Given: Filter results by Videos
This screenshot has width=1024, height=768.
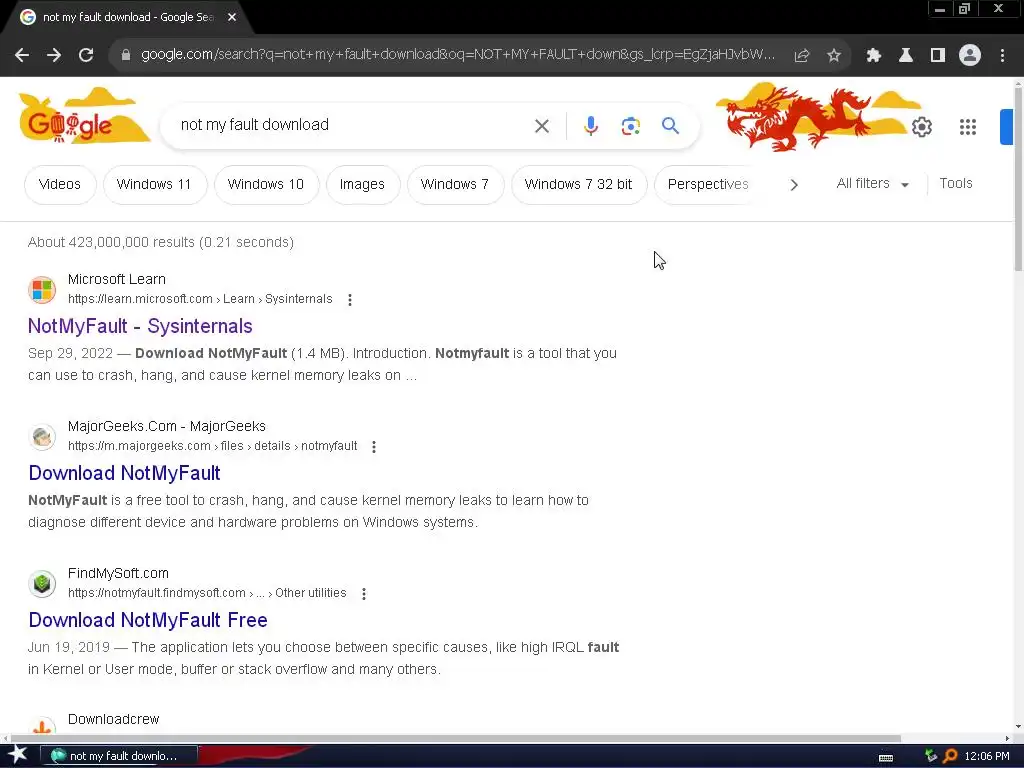Looking at the screenshot, I should point(59,185).
